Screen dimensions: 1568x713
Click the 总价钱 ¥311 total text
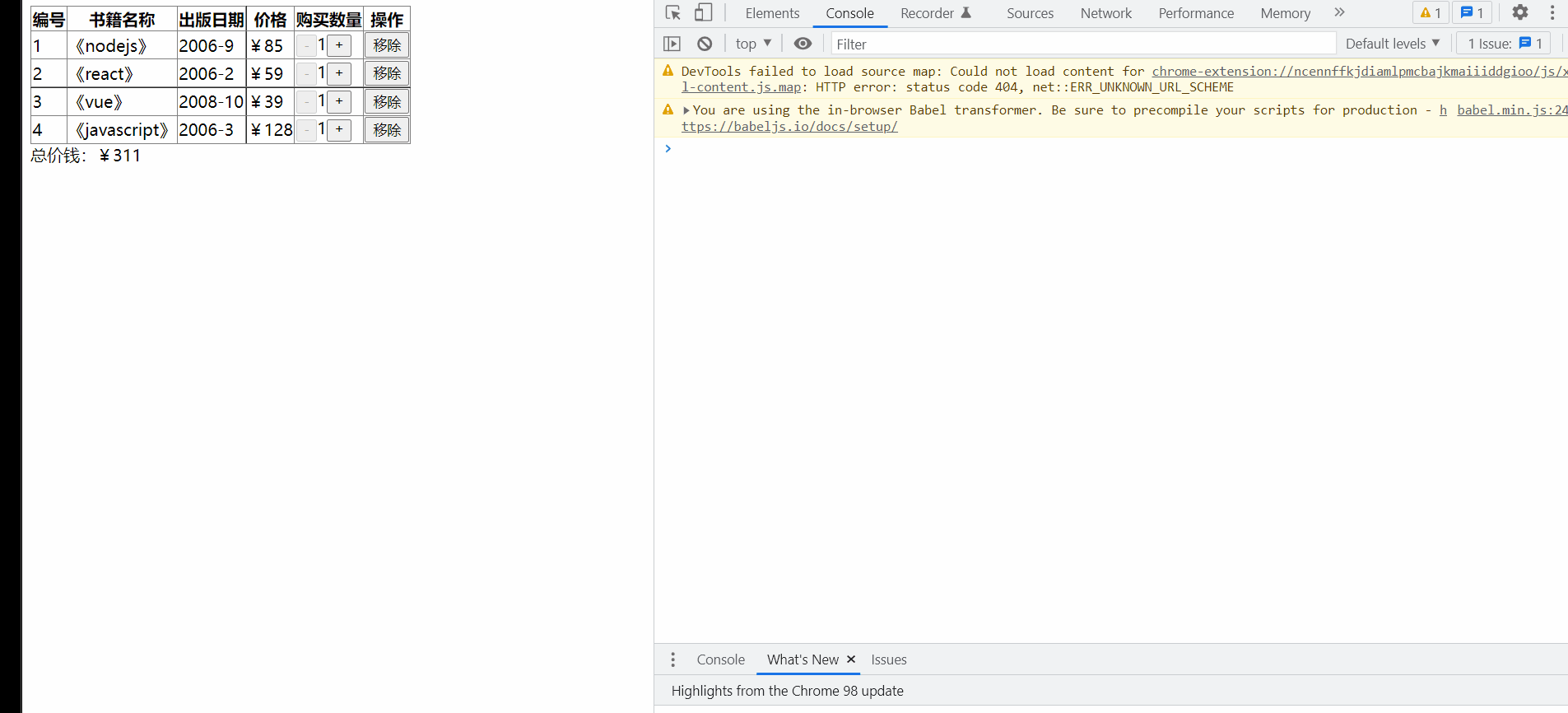point(86,156)
